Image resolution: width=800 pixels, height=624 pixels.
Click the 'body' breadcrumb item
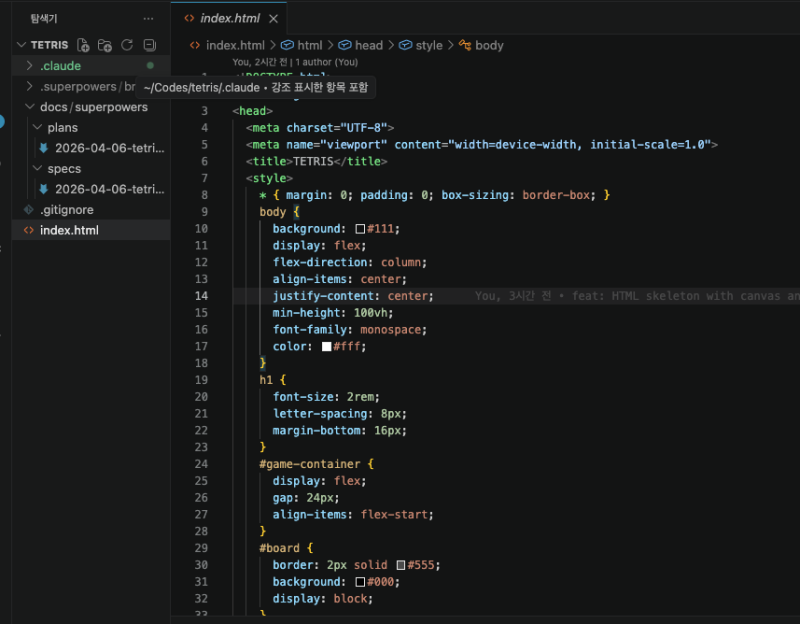(x=489, y=45)
